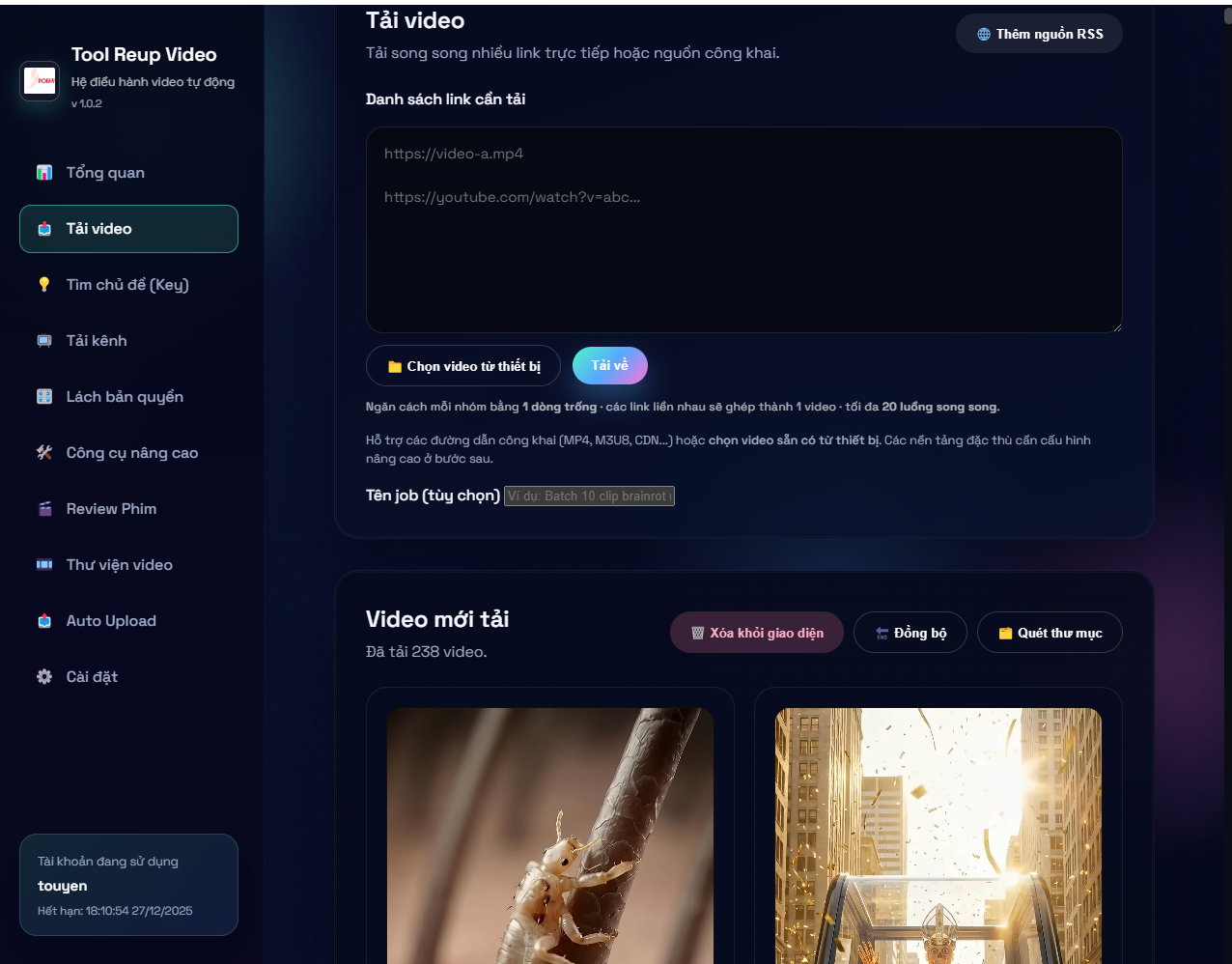Open the insect video thumbnail
This screenshot has height=964, width=1232.
click(550, 836)
